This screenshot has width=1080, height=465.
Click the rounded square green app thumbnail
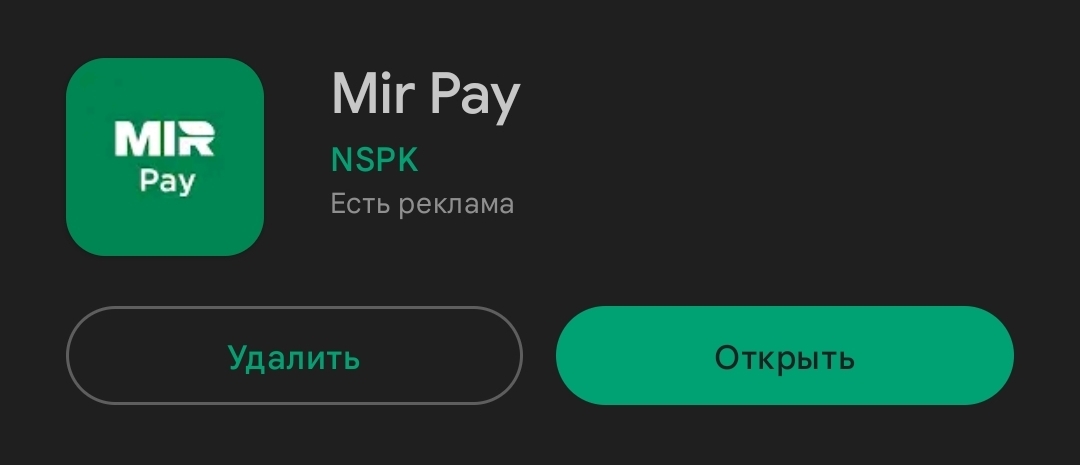tap(165, 156)
